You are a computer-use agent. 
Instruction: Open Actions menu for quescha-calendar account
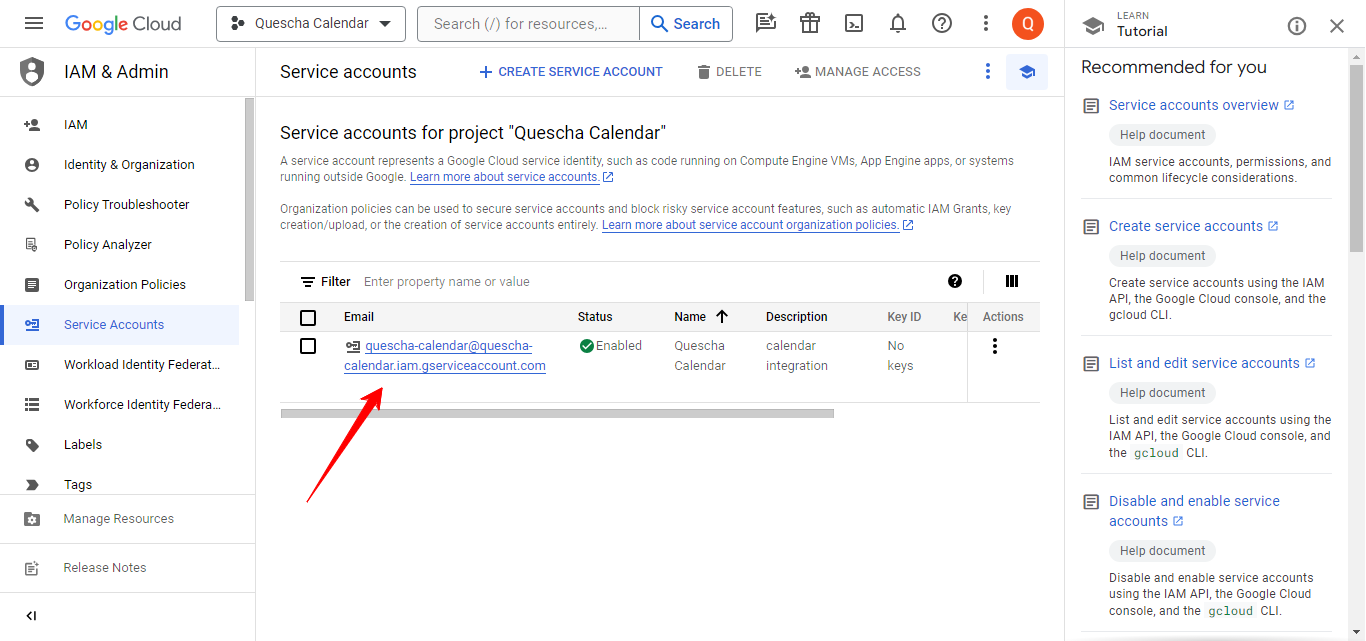tap(994, 346)
